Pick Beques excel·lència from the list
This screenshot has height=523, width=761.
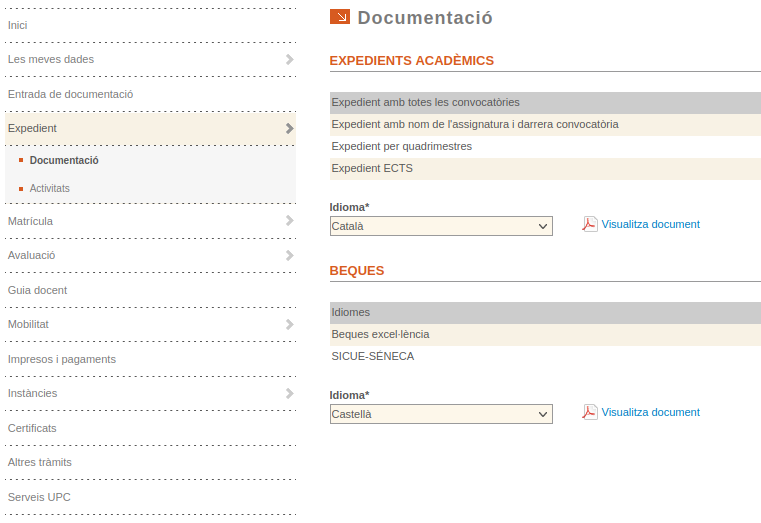tap(380, 334)
